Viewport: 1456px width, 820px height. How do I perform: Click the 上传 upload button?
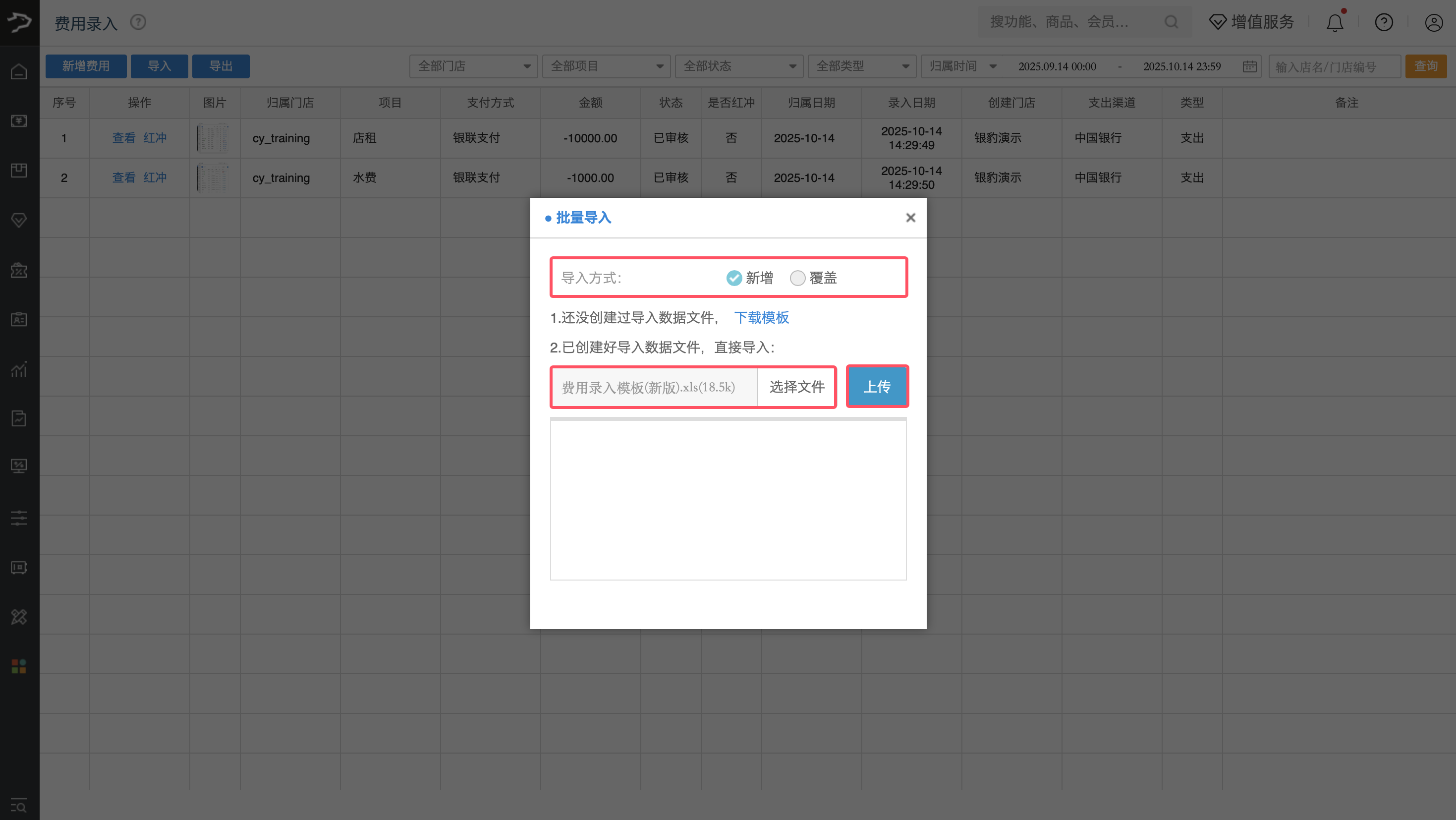point(877,387)
